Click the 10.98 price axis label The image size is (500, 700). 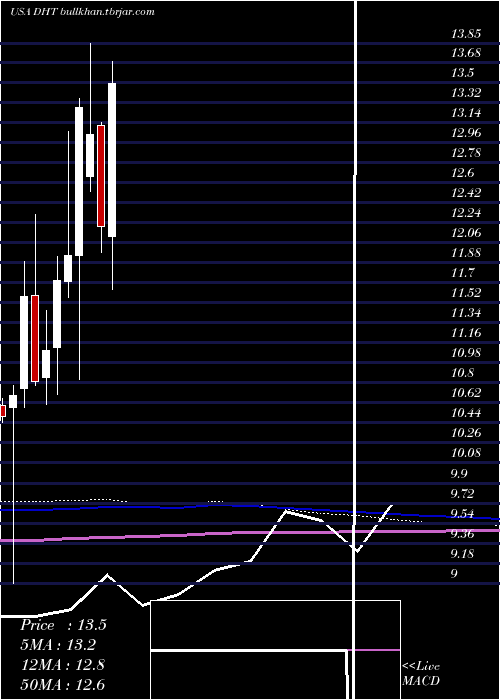[x=466, y=353]
